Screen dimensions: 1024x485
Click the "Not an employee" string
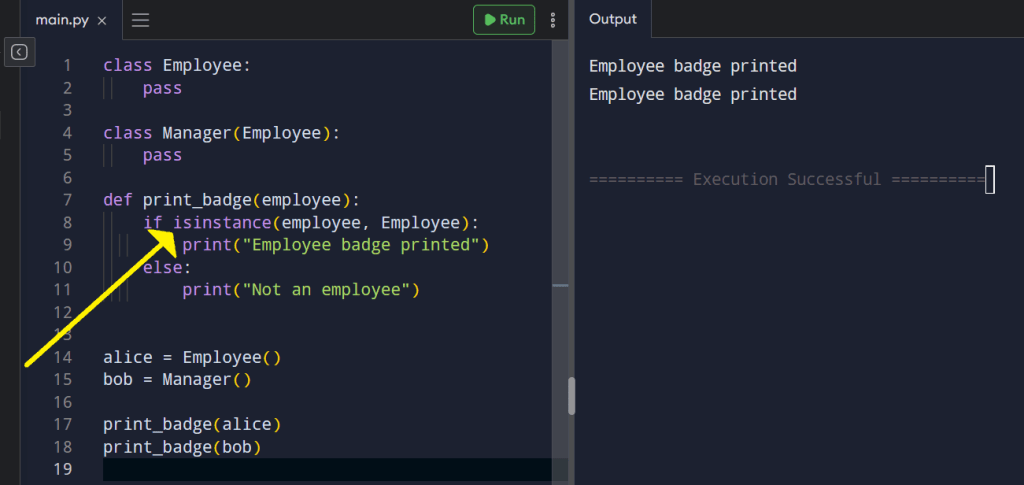(x=327, y=290)
